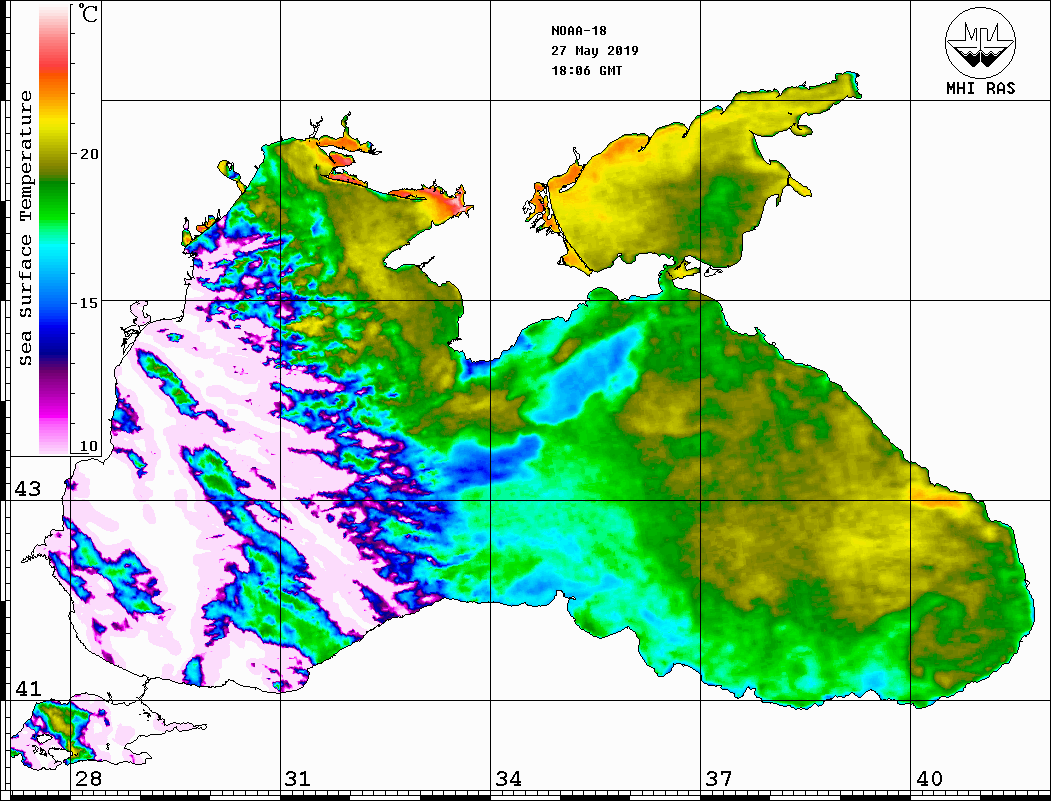Click the '10' mark on temperature scale

point(89,446)
